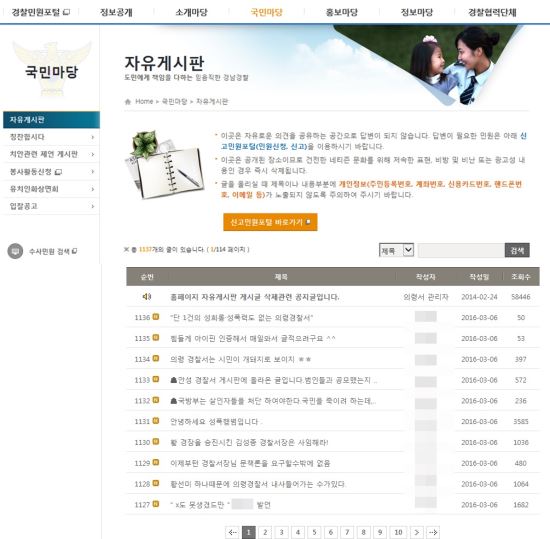550x539 pixels.
Task: Open the 정보공개 top menu
Action: tap(116, 12)
